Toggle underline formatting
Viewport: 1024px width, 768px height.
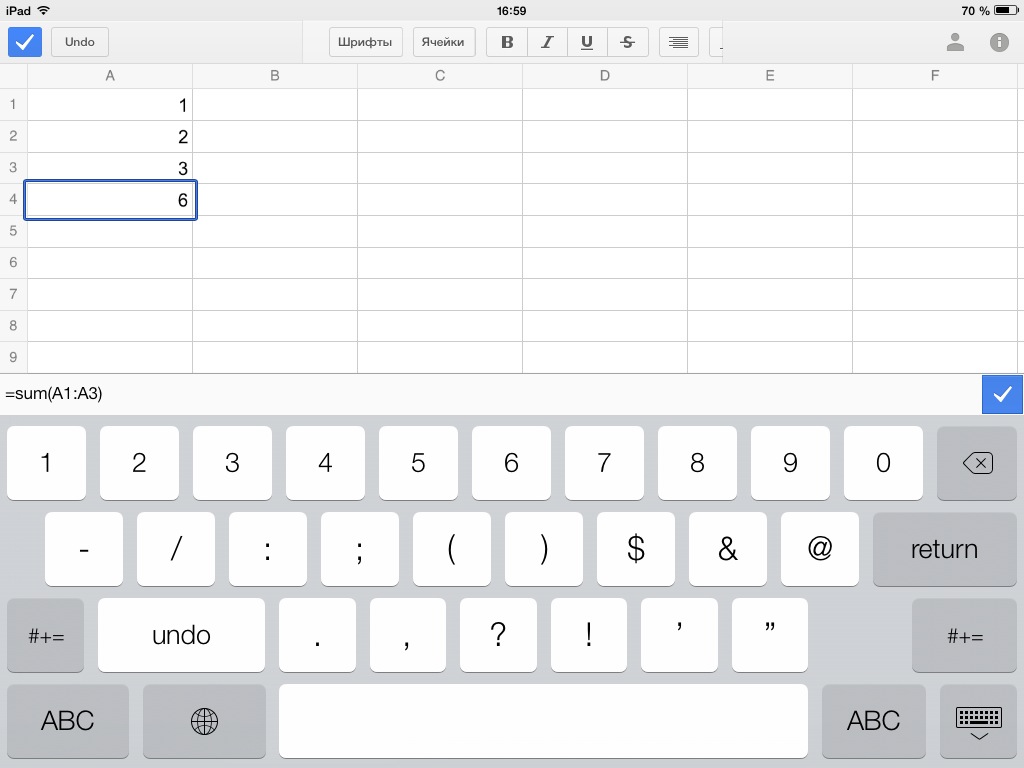(x=587, y=42)
